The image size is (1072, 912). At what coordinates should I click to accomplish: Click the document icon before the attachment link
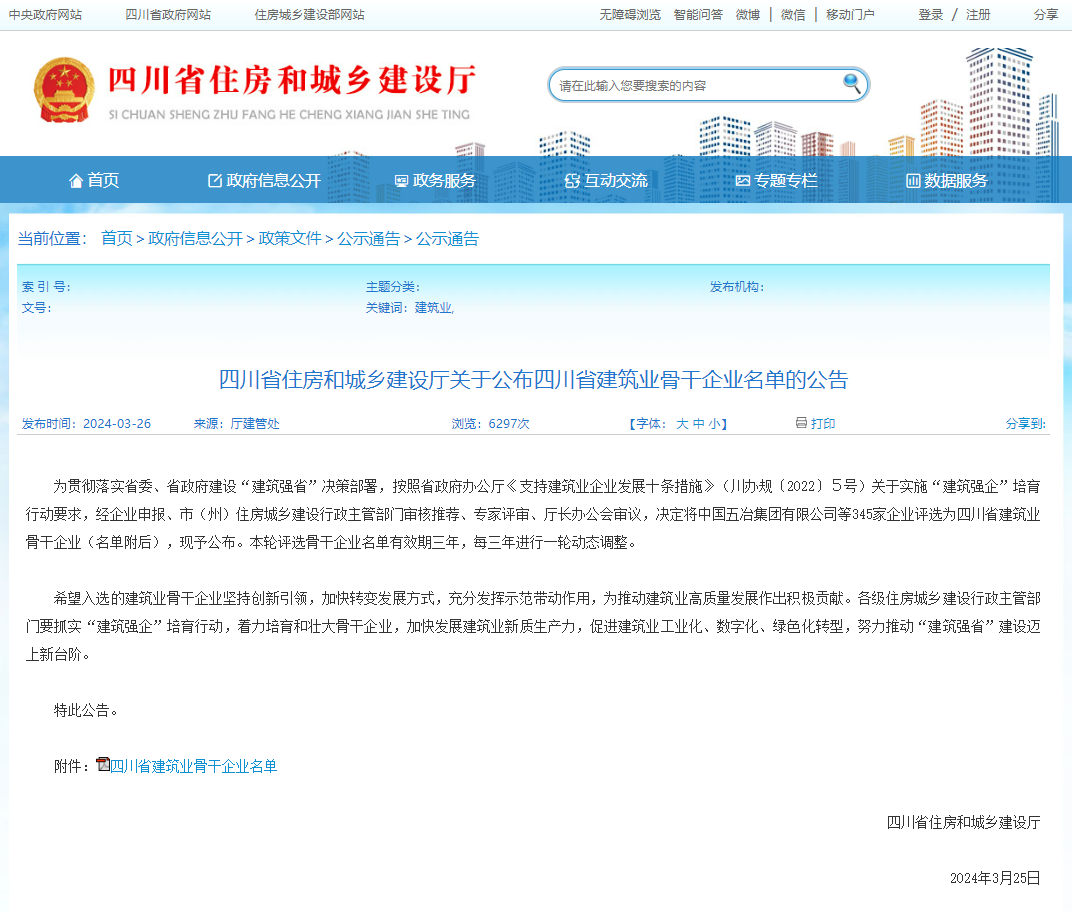[103, 764]
